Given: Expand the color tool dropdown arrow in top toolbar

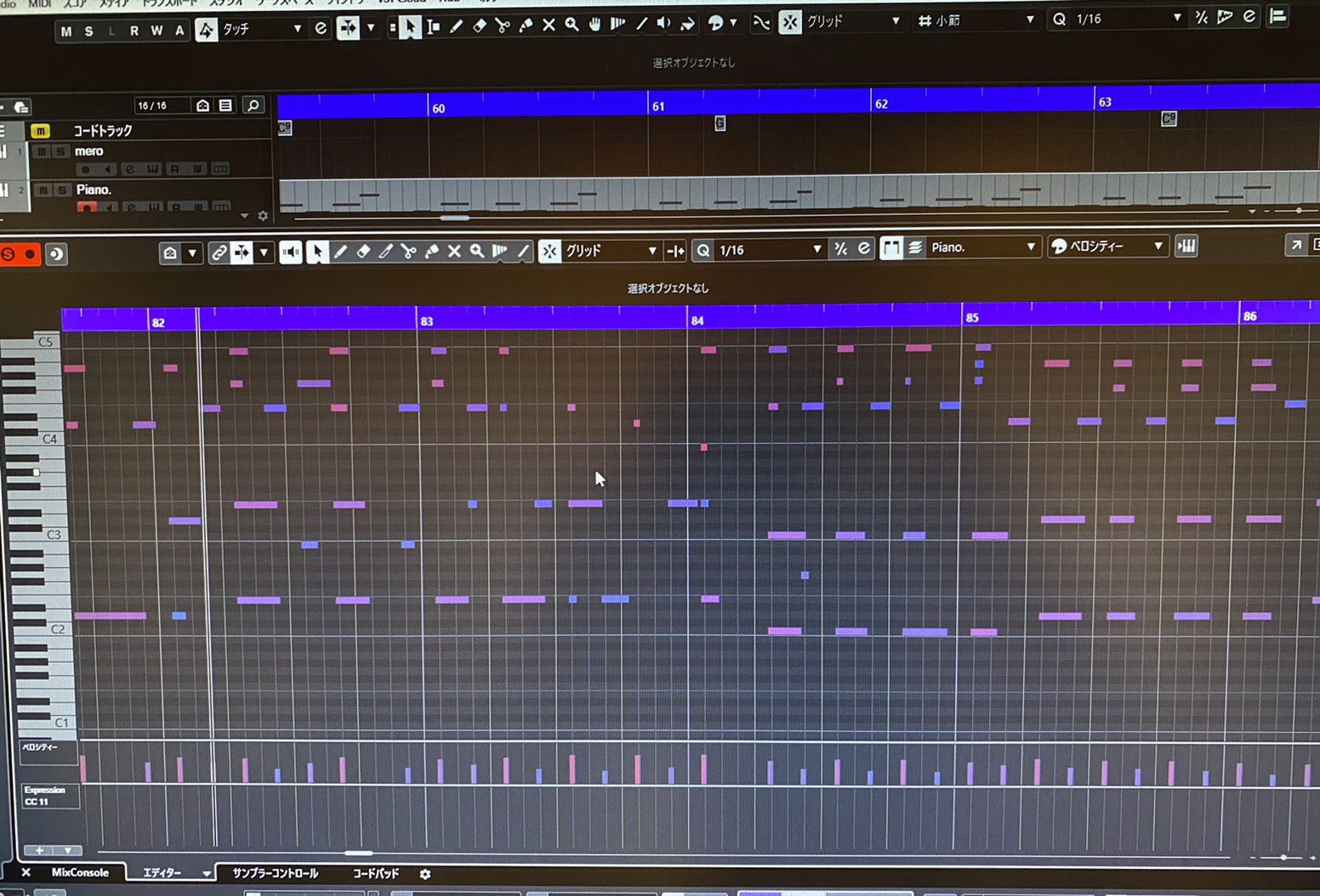Looking at the screenshot, I should pyautogui.click(x=733, y=23).
